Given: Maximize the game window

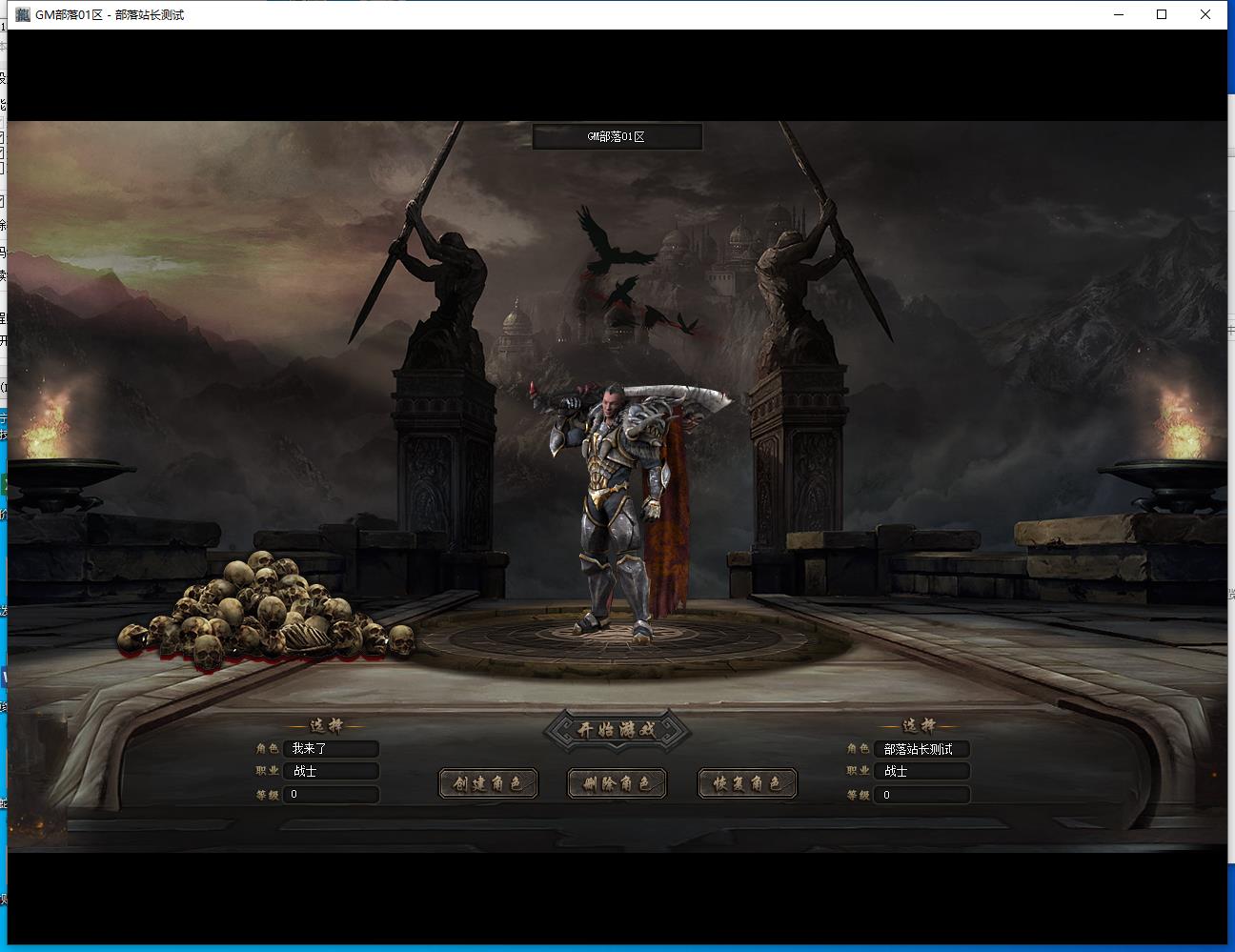Looking at the screenshot, I should point(1163,14).
